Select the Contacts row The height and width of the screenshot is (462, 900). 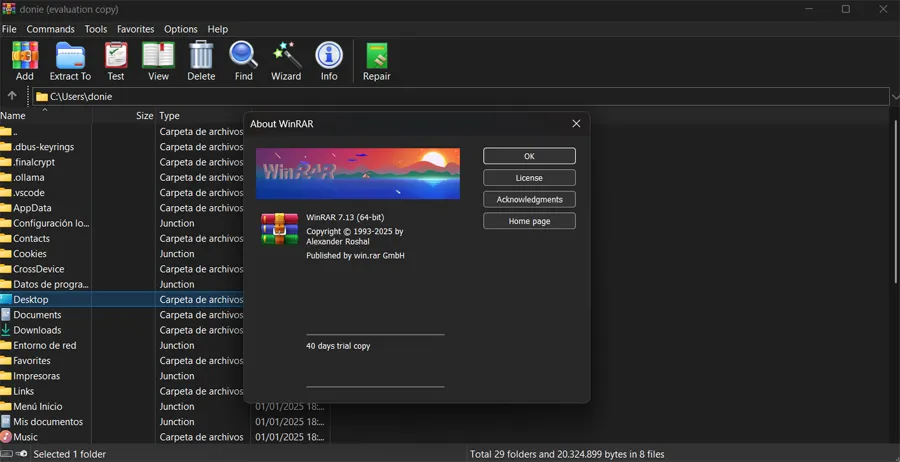(123, 238)
